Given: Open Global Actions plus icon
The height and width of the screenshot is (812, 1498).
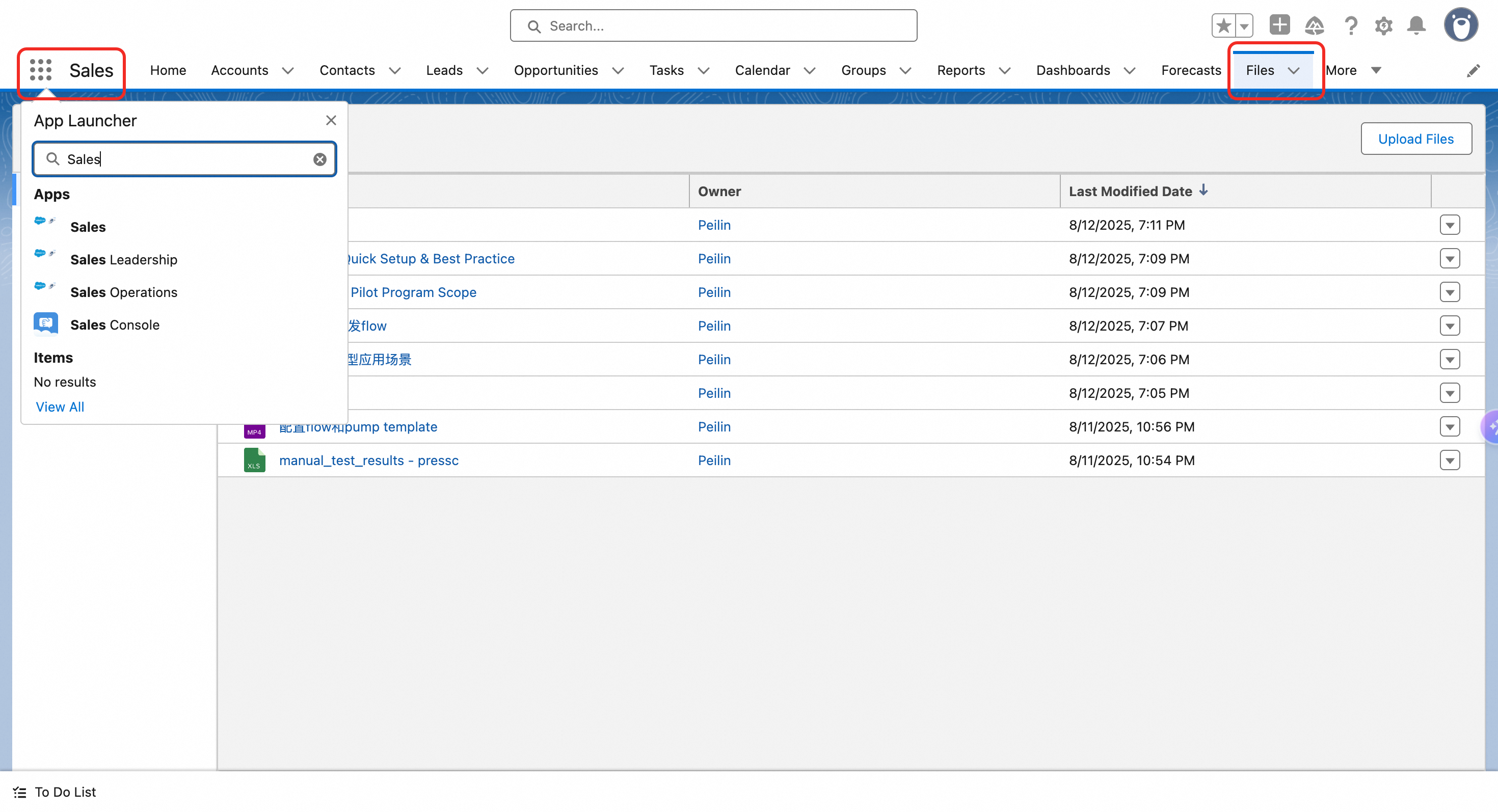Looking at the screenshot, I should coord(1279,25).
